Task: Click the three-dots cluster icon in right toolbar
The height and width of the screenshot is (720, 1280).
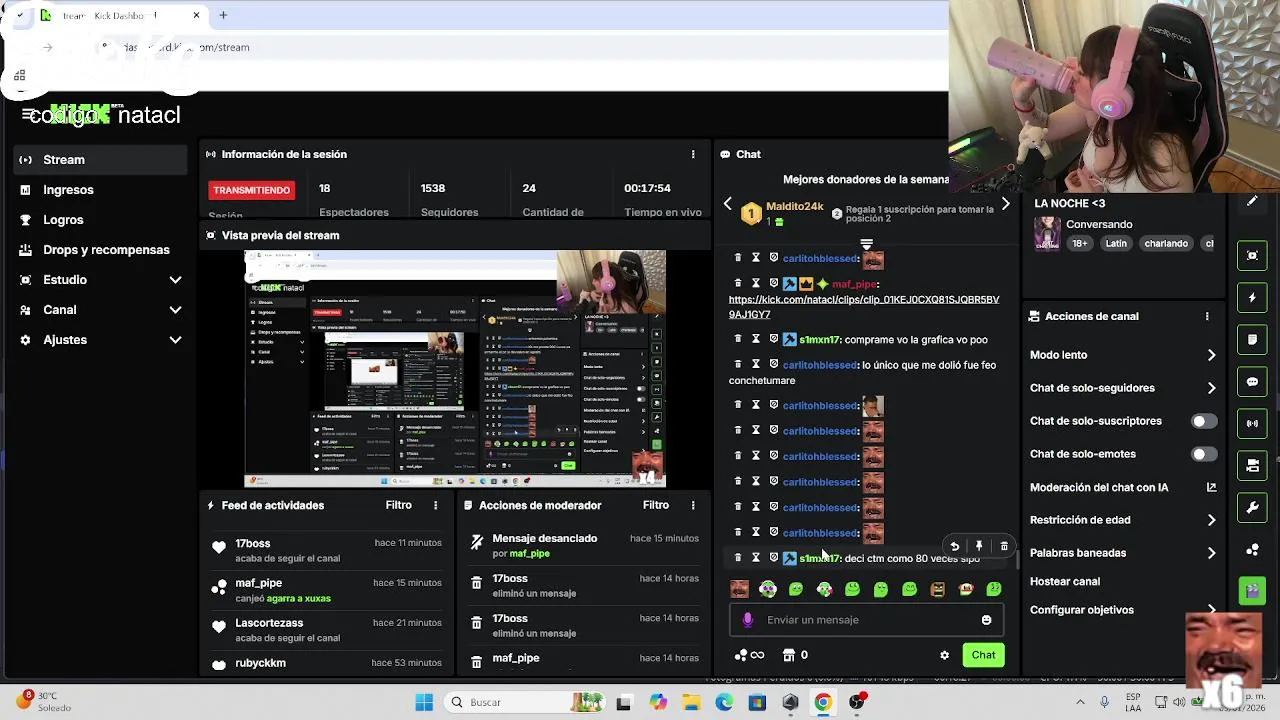Action: [x=1252, y=550]
